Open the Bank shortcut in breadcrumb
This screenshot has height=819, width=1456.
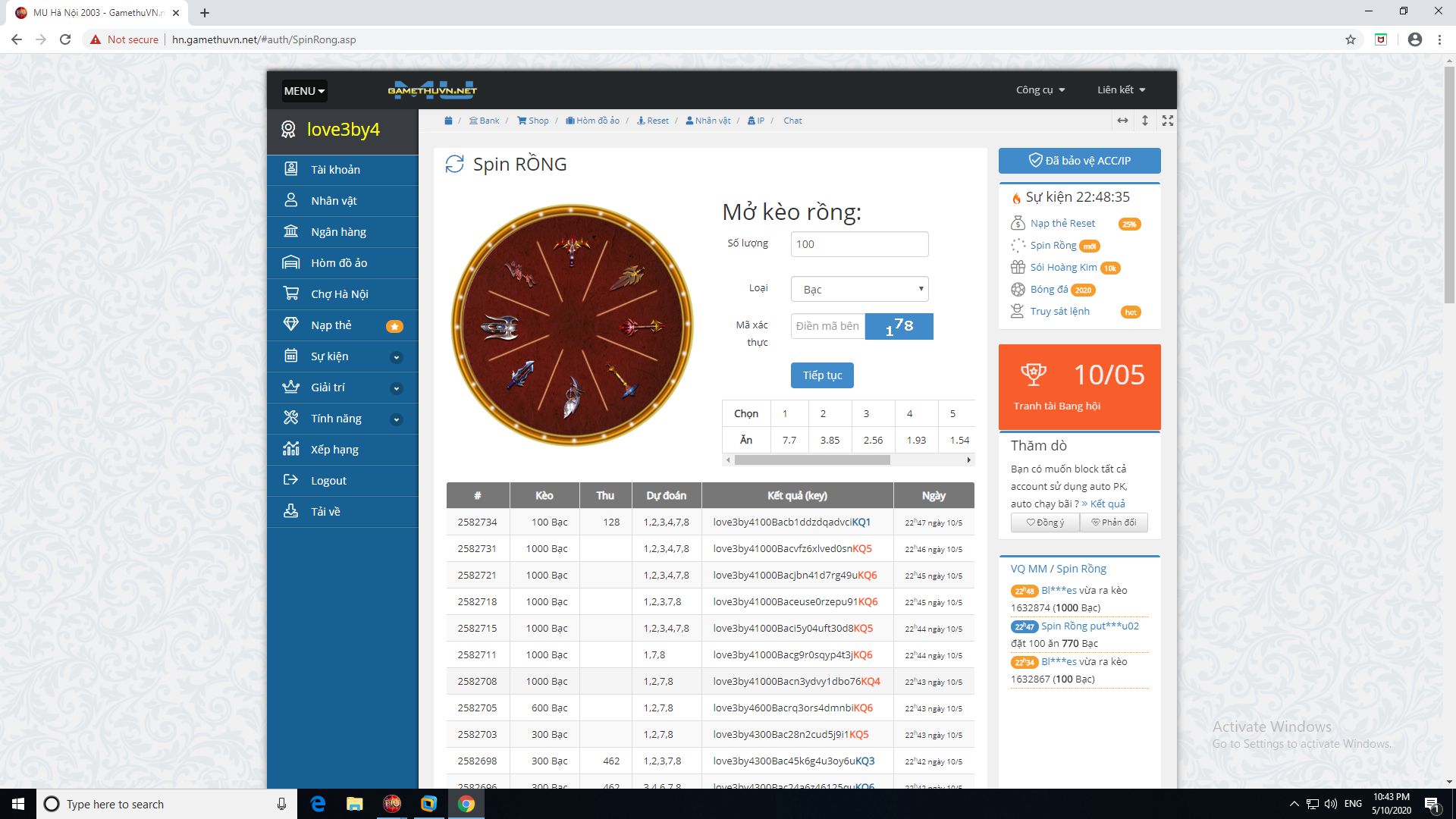pos(485,121)
